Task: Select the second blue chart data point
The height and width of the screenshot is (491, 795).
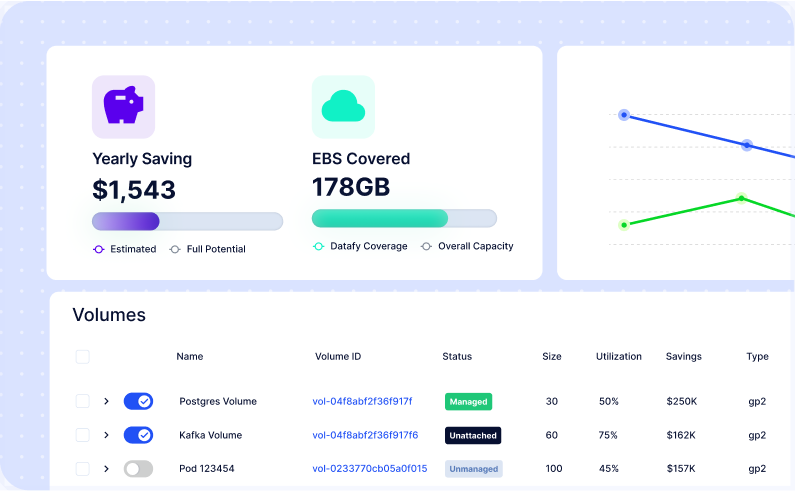Action: [747, 145]
